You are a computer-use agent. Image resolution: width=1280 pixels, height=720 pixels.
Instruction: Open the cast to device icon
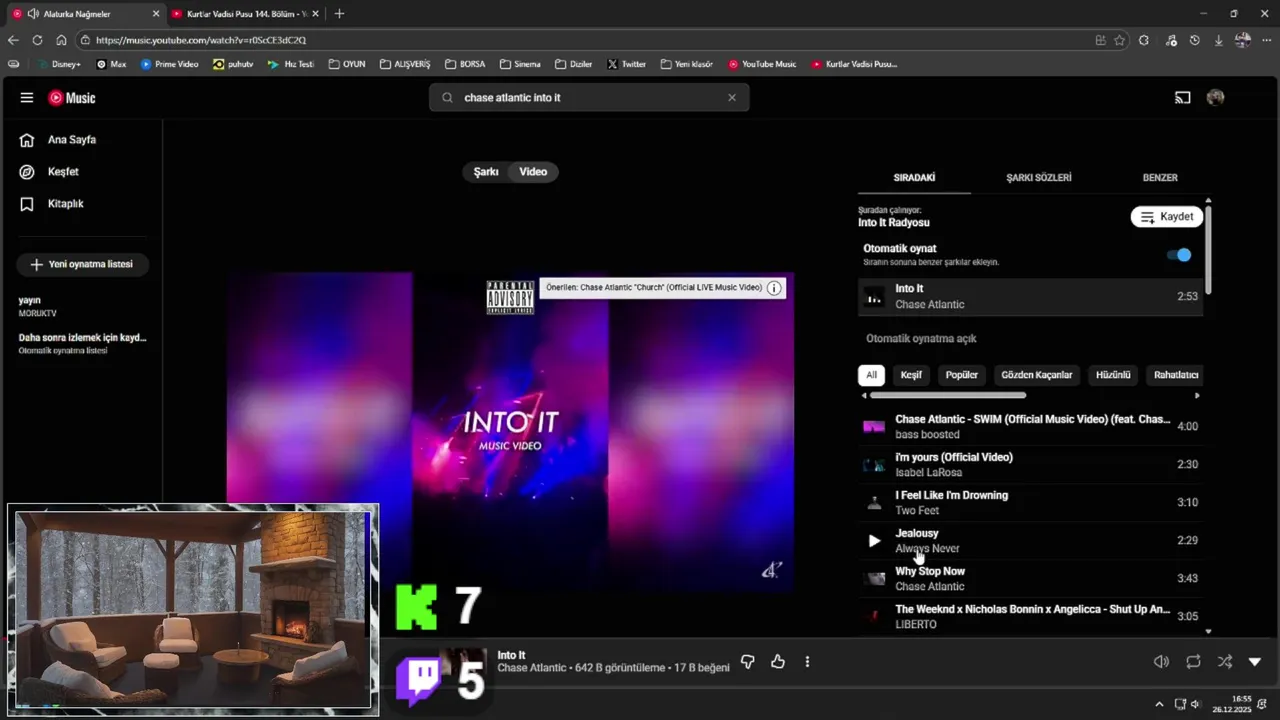click(x=1183, y=98)
